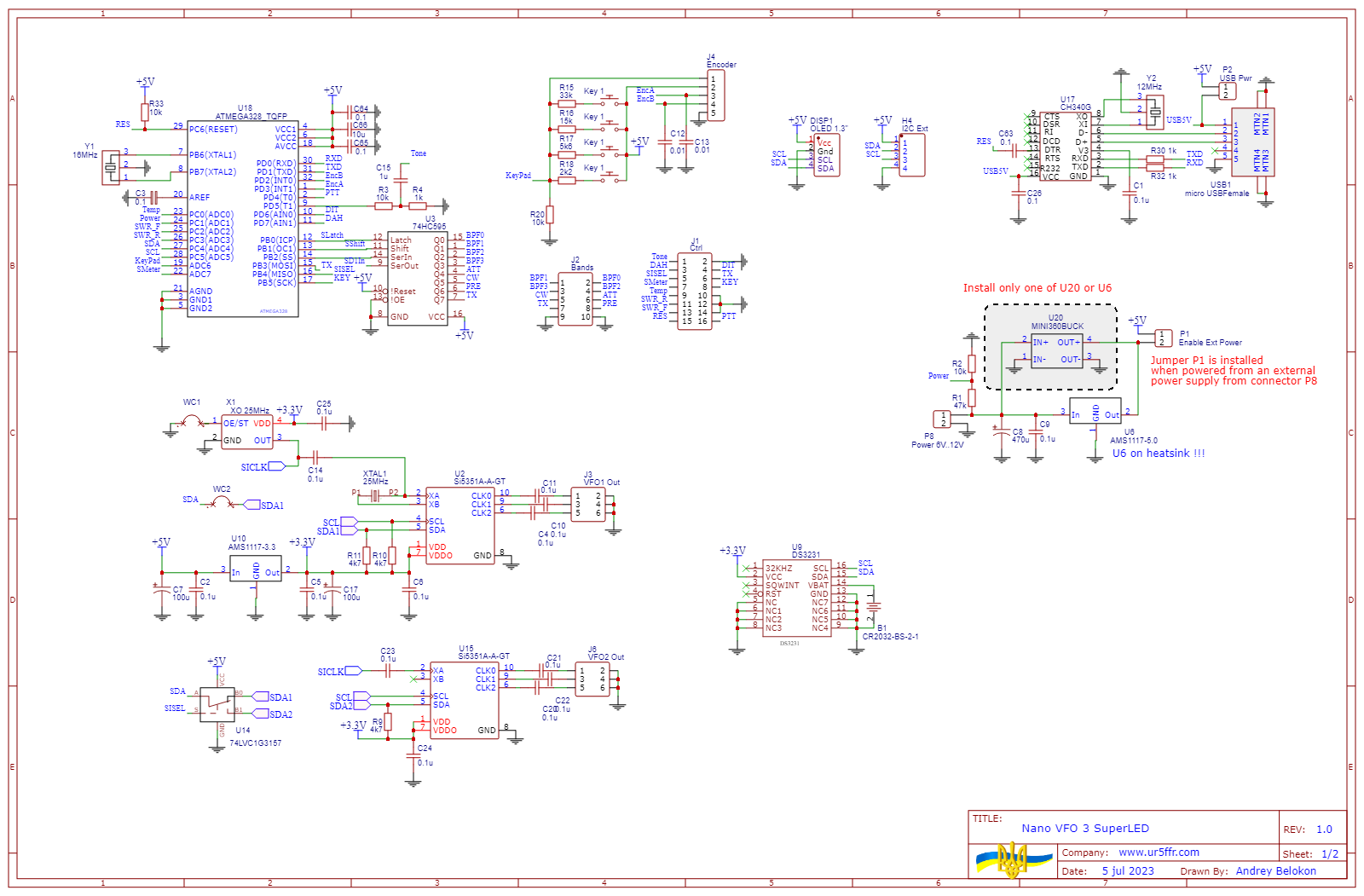Click the XTAL1 25MHz crystal
Image resolution: width=1364 pixels, height=896 pixels.
[x=375, y=495]
